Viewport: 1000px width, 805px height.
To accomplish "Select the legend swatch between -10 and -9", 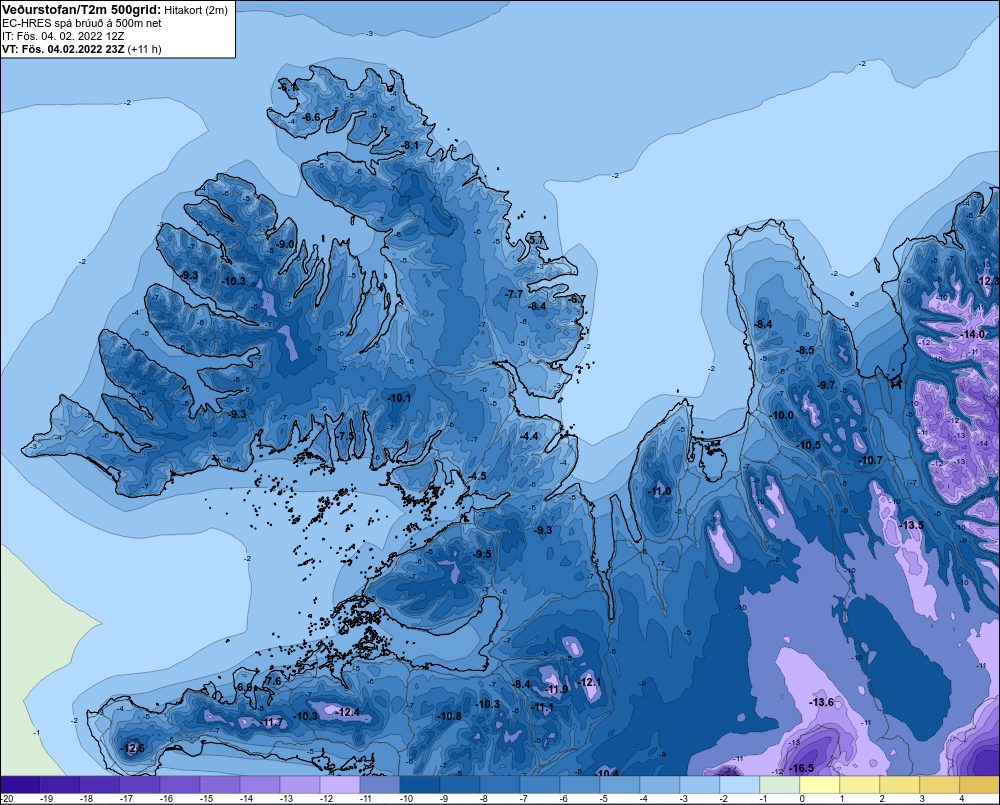I will [x=420, y=785].
